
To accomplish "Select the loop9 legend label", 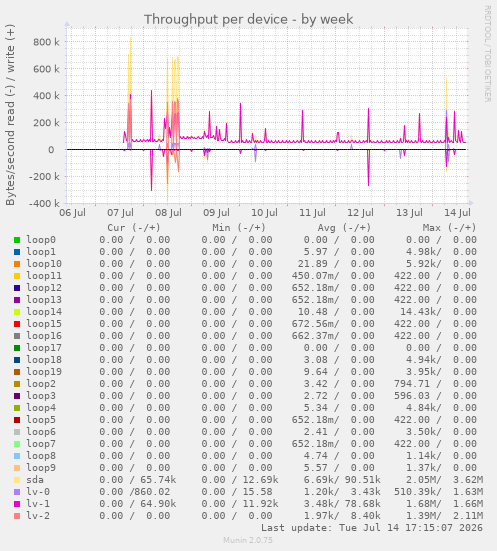I will point(41,468).
